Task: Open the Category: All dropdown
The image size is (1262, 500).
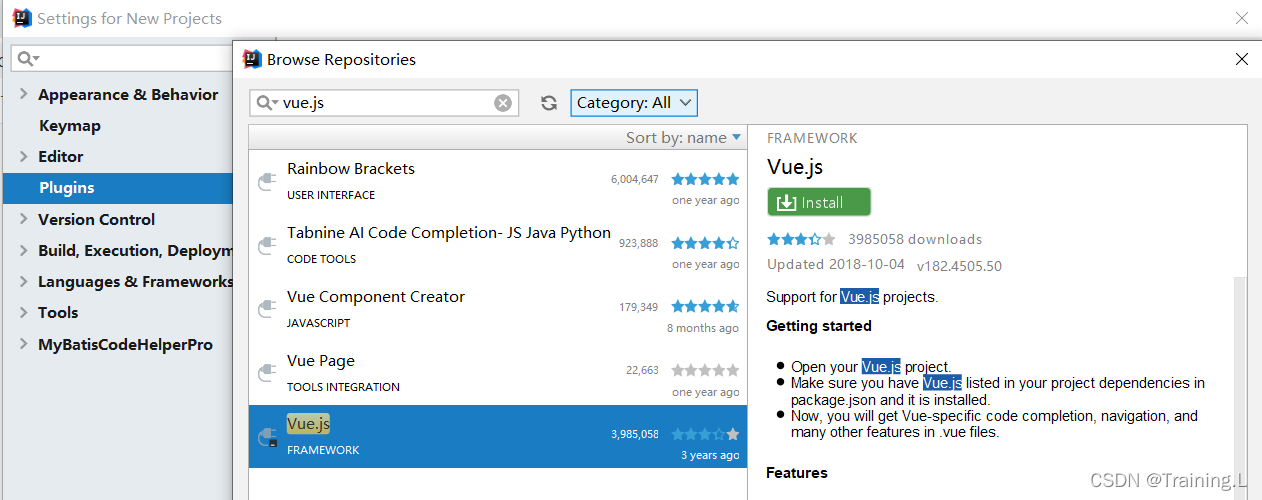Action: pyautogui.click(x=634, y=102)
